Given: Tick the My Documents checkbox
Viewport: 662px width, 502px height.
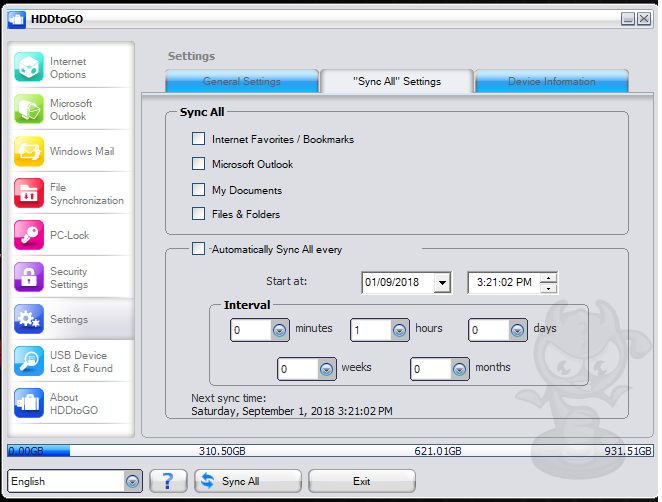Looking at the screenshot, I should tap(198, 189).
